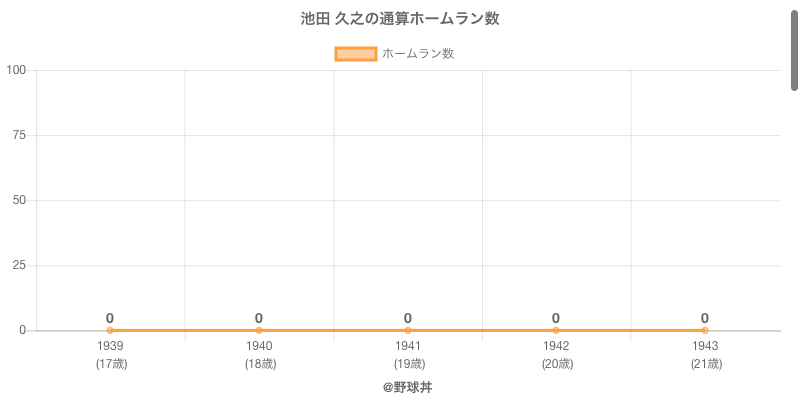
Task: Click the 50 y-axis tick label
Action: tap(19, 200)
